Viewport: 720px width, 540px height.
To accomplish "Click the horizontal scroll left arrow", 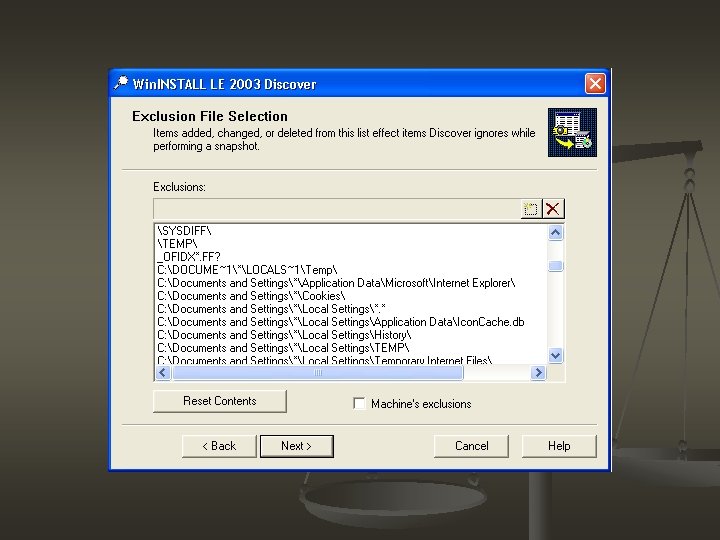I will (x=163, y=372).
